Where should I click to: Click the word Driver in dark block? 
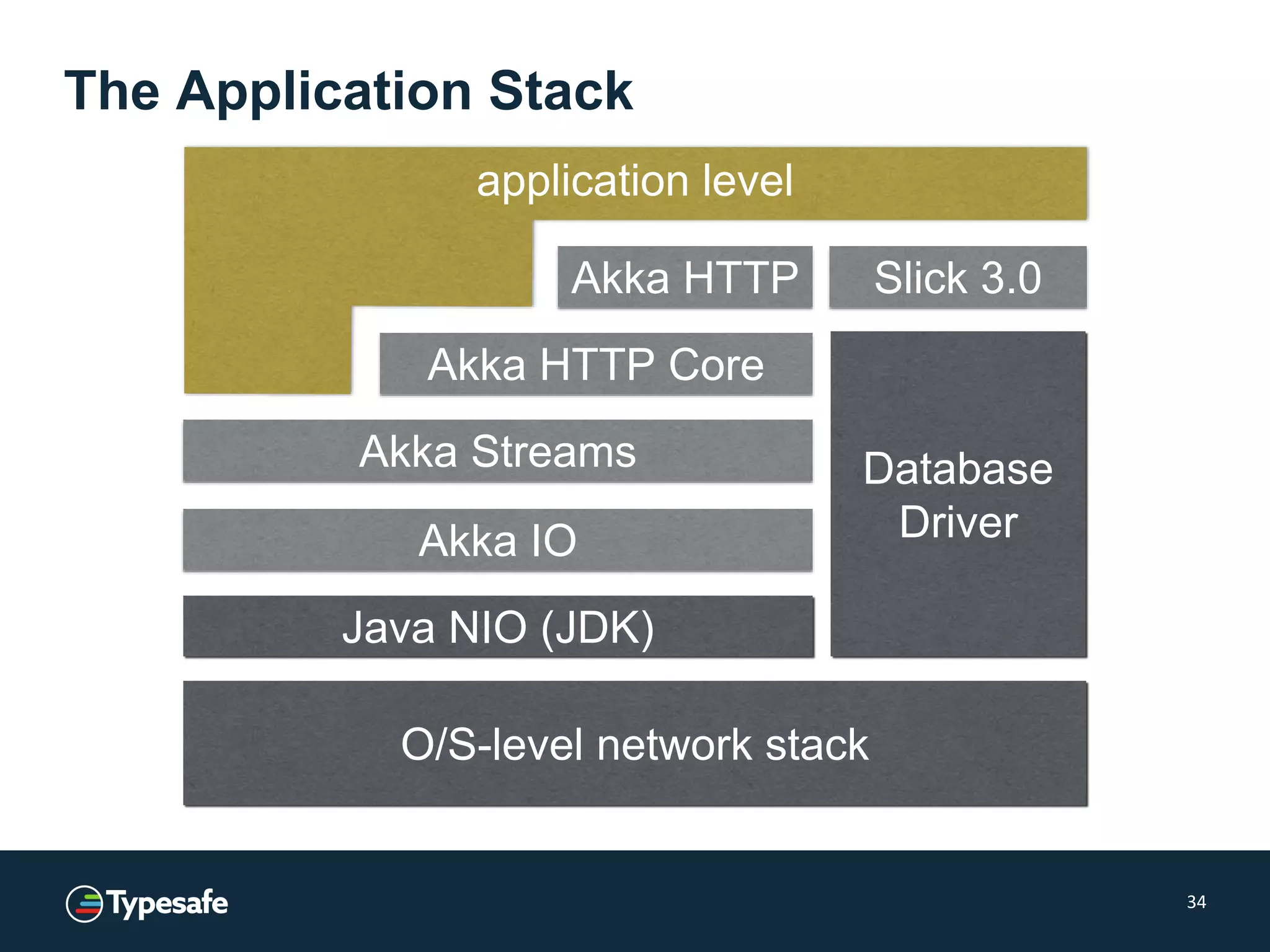click(x=958, y=522)
